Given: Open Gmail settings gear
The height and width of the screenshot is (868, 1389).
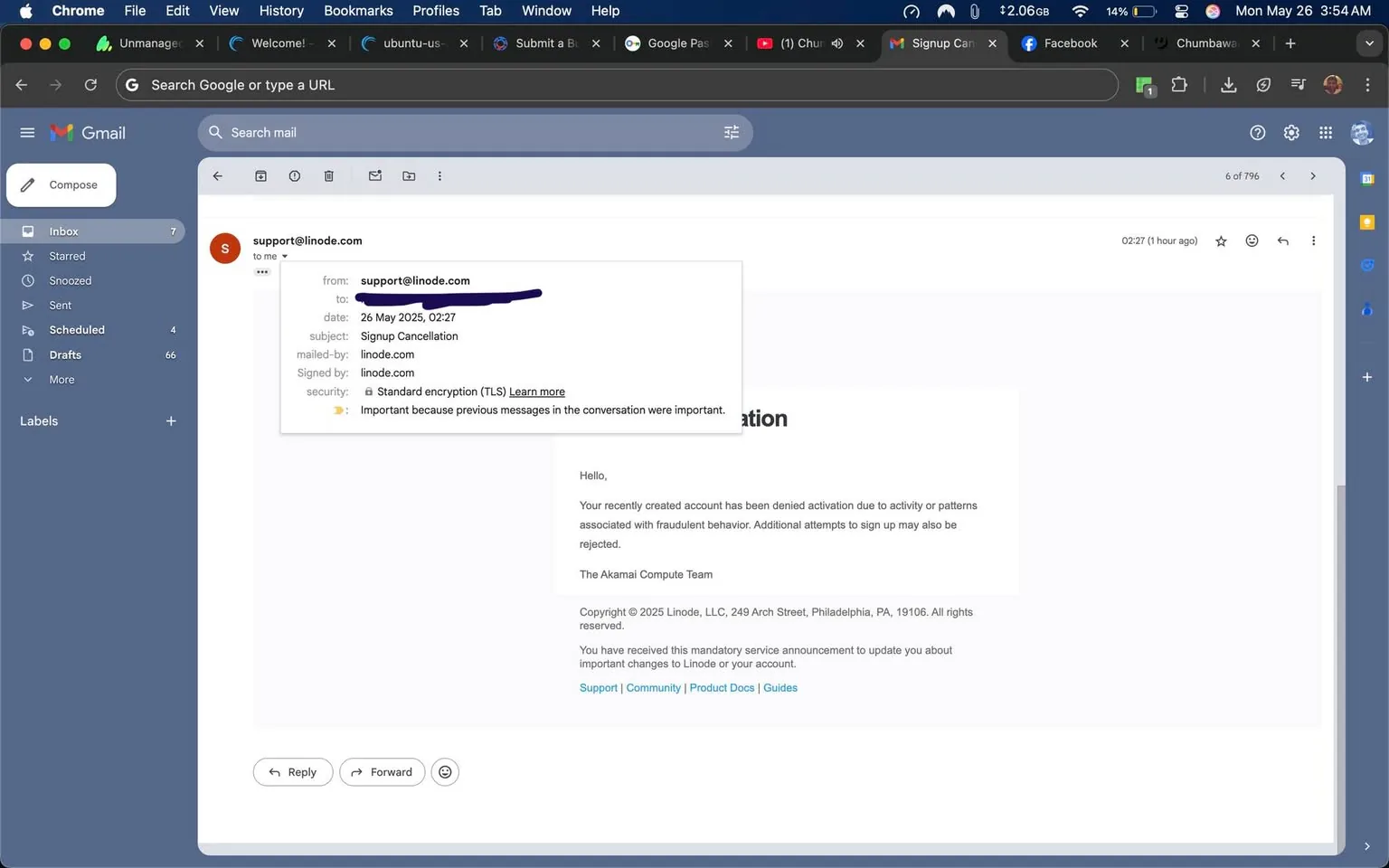Looking at the screenshot, I should [x=1290, y=132].
